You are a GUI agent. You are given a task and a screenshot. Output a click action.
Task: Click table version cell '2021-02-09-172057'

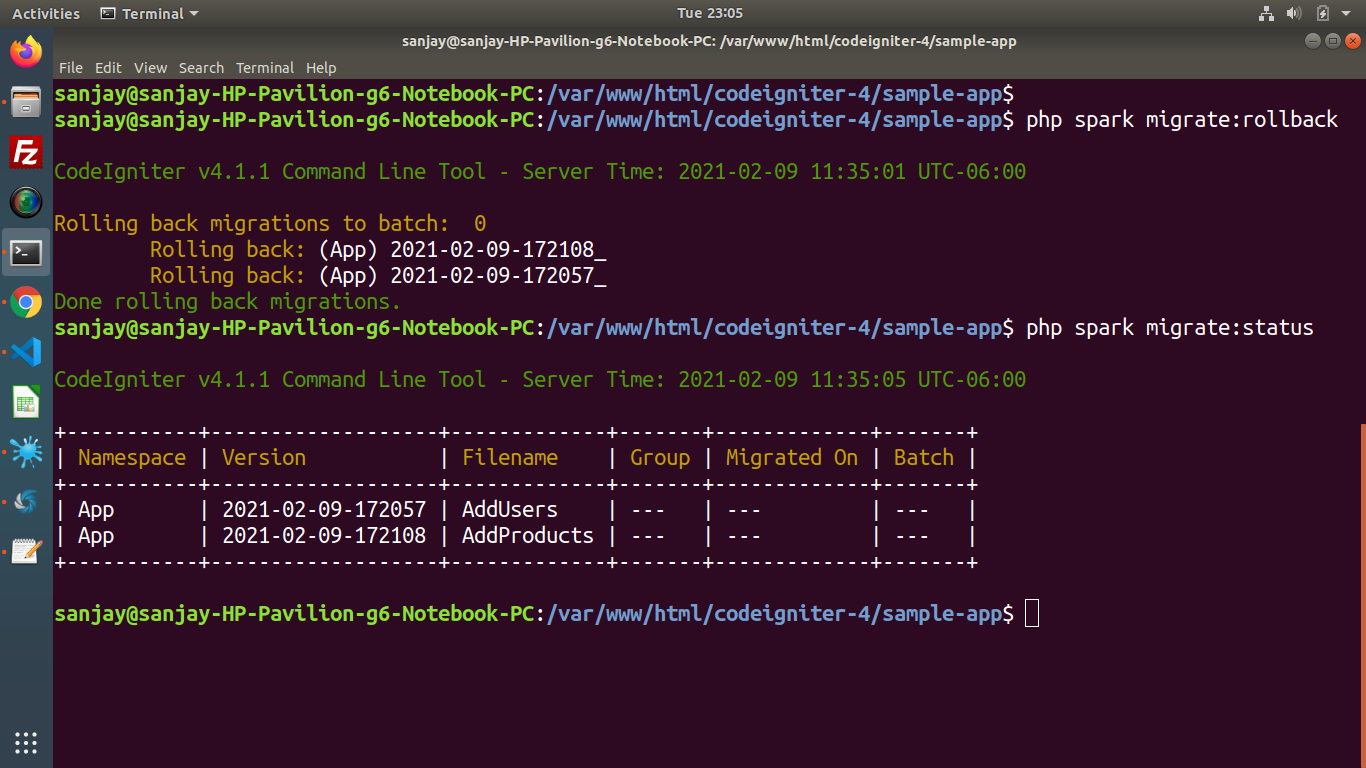click(x=324, y=510)
